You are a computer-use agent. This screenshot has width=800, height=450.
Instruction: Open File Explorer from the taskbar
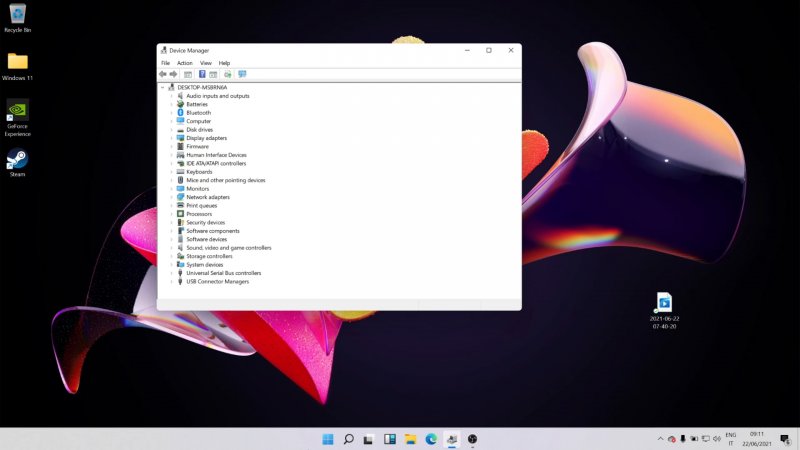[x=410, y=439]
